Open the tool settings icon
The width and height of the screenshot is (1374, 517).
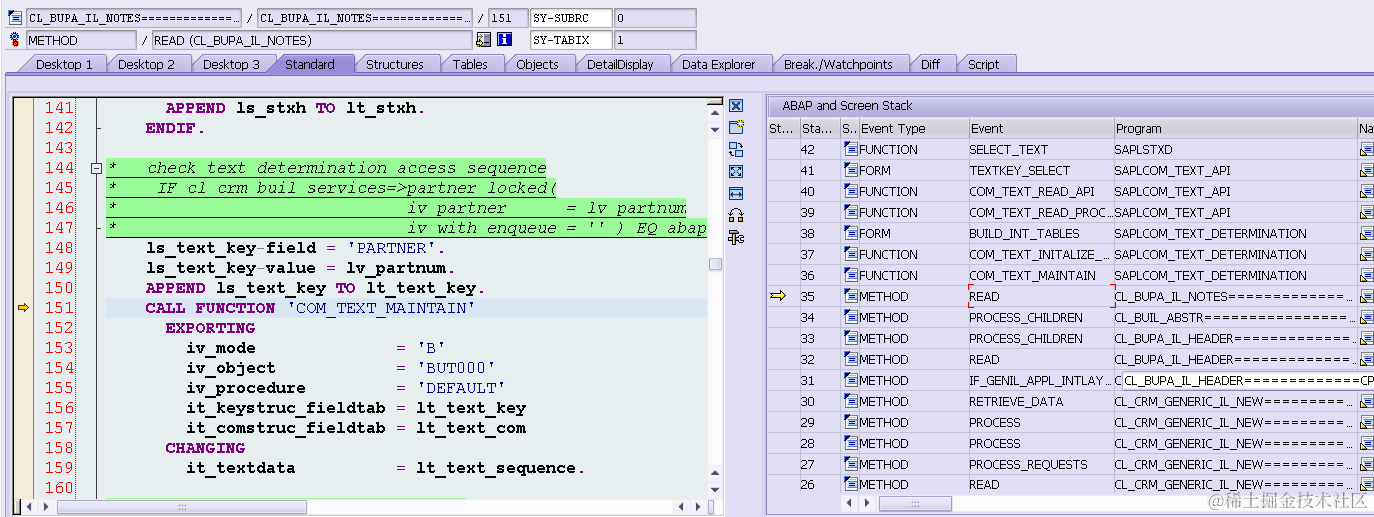click(736, 237)
